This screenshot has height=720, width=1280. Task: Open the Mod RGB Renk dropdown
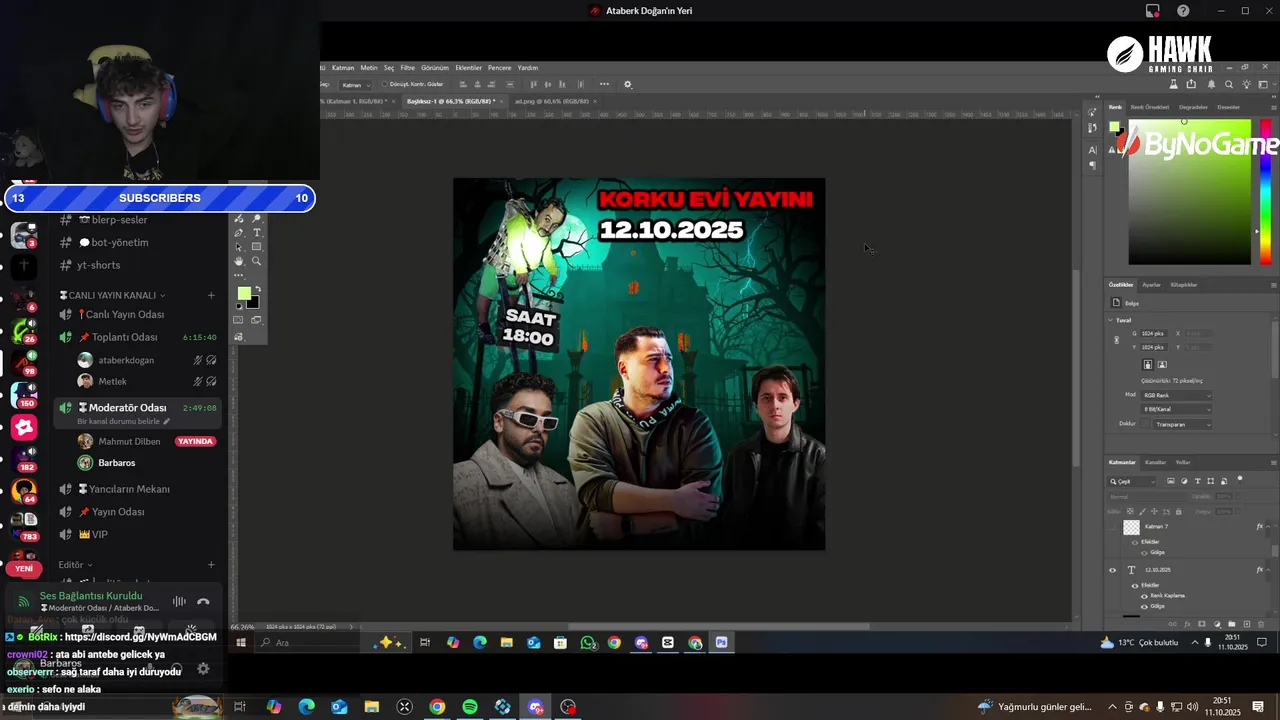[x=1177, y=395]
